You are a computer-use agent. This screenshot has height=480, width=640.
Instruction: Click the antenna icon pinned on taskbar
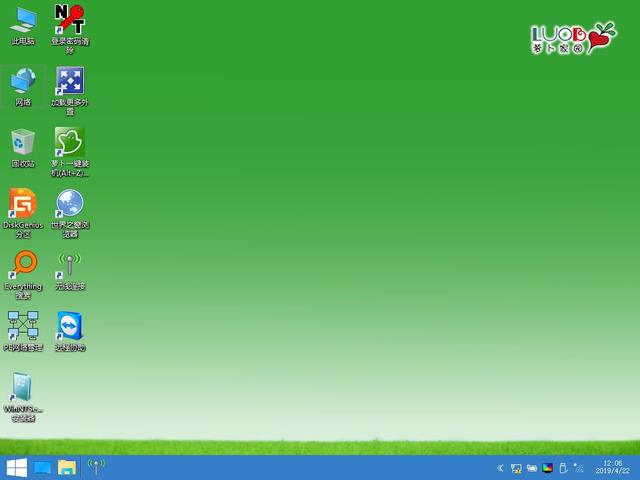click(96, 467)
